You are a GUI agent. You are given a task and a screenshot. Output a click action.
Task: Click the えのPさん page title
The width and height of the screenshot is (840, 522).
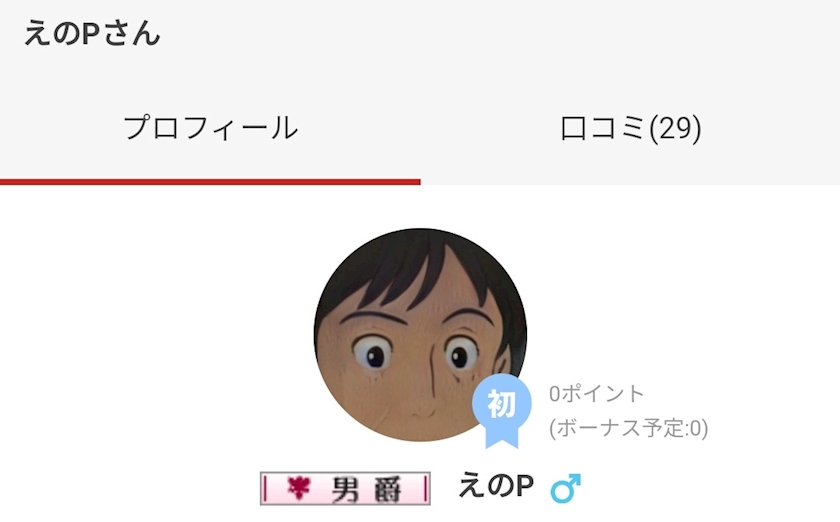point(92,34)
